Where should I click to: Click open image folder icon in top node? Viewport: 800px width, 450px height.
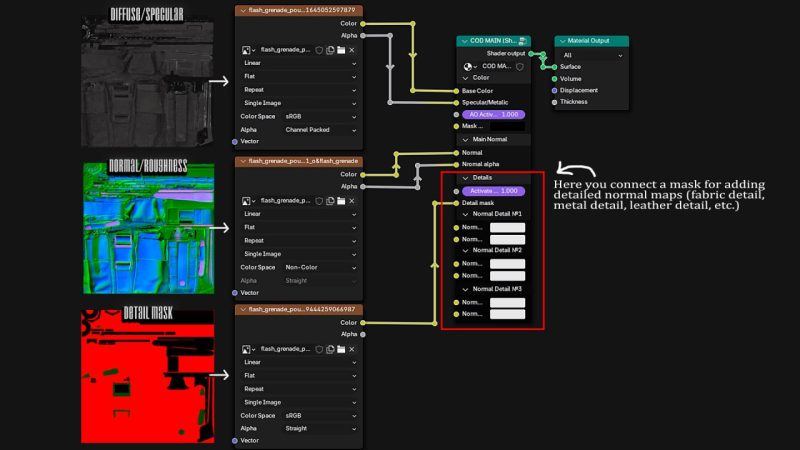341,49
